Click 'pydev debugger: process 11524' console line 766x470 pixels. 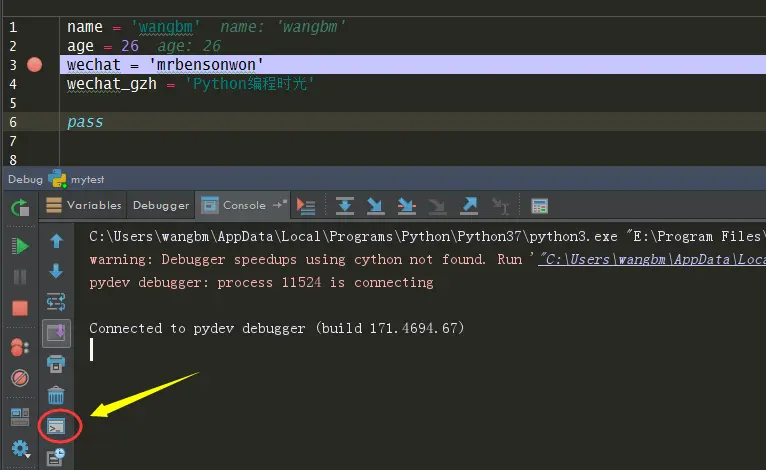pyautogui.click(x=261, y=282)
